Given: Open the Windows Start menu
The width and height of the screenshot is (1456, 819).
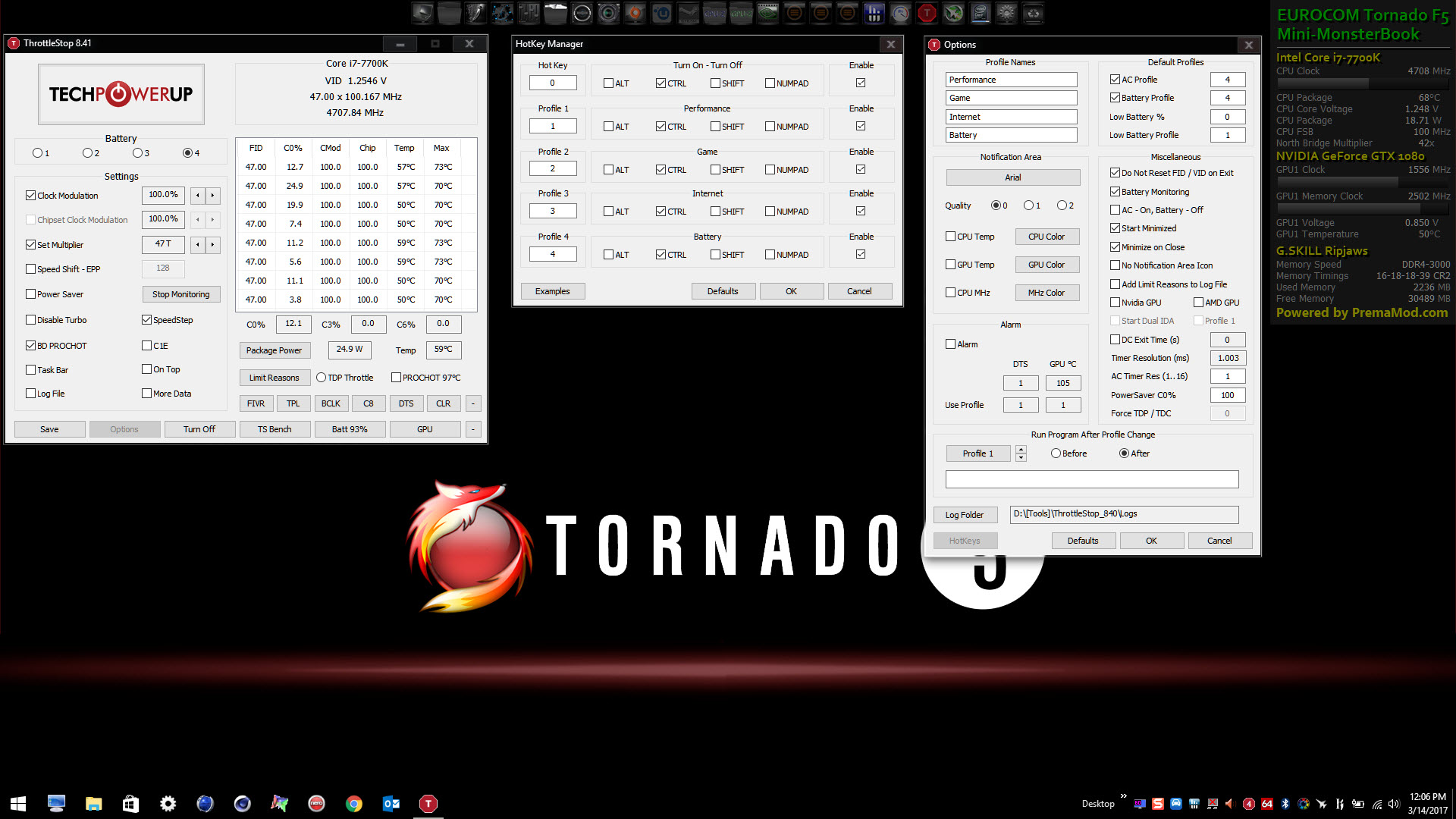Looking at the screenshot, I should pos(18,804).
